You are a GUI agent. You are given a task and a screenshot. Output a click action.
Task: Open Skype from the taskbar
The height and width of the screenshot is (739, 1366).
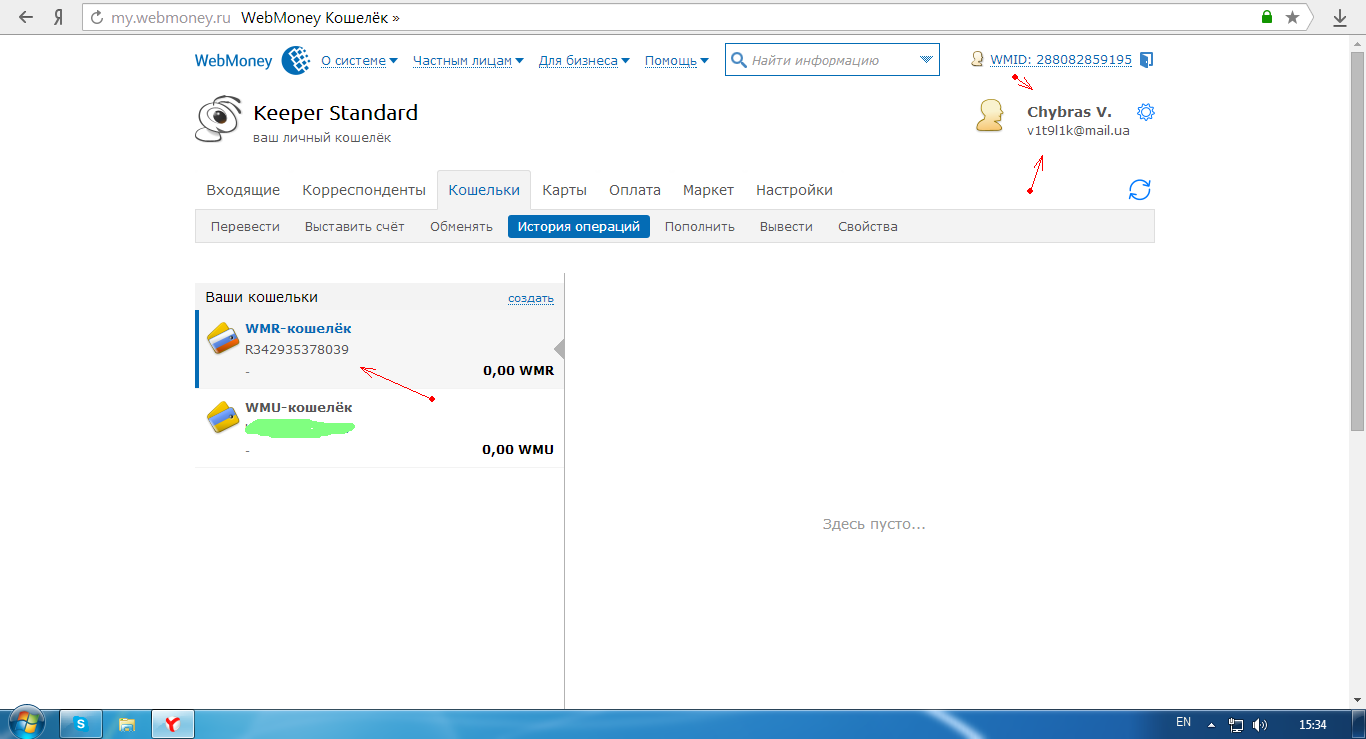81,723
